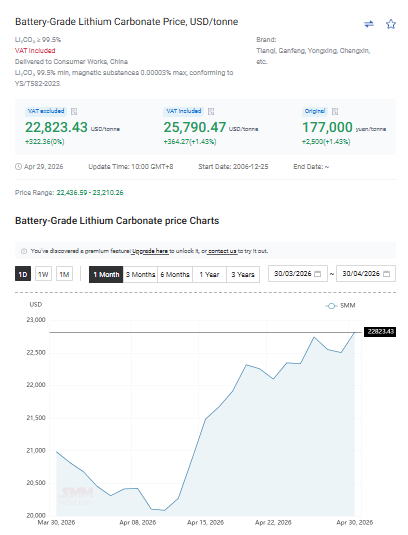Screen dimensions: 408x535
Task: Select the Original price tag
Action: [315, 111]
